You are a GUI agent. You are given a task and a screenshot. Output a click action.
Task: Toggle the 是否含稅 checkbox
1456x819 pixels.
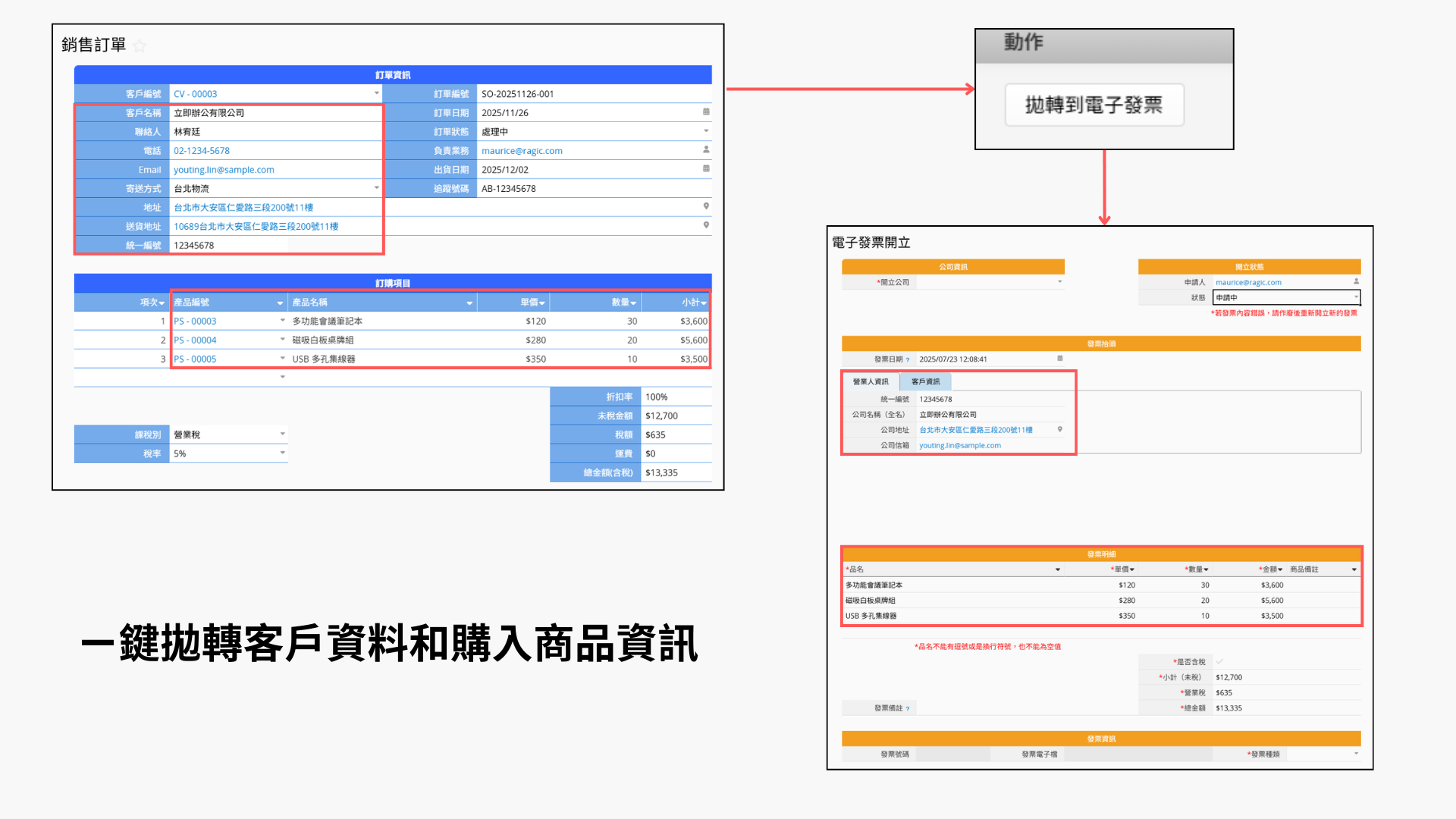(1220, 662)
